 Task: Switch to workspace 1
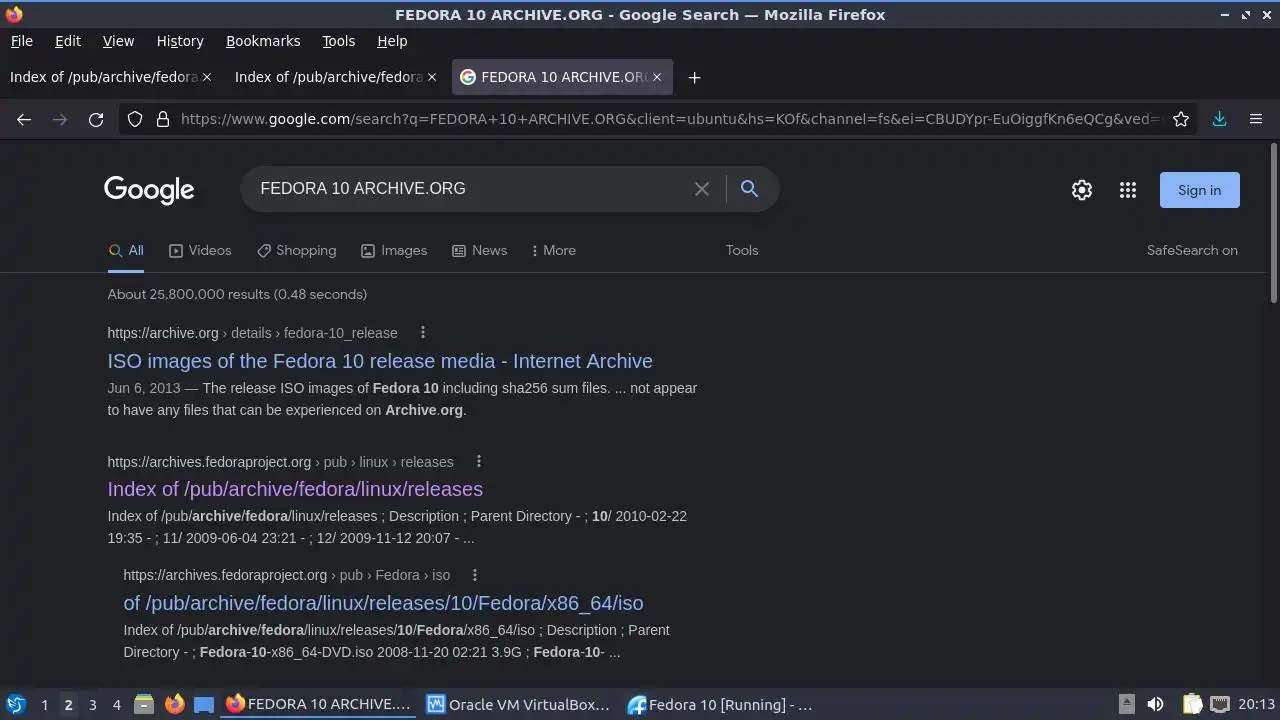44,704
